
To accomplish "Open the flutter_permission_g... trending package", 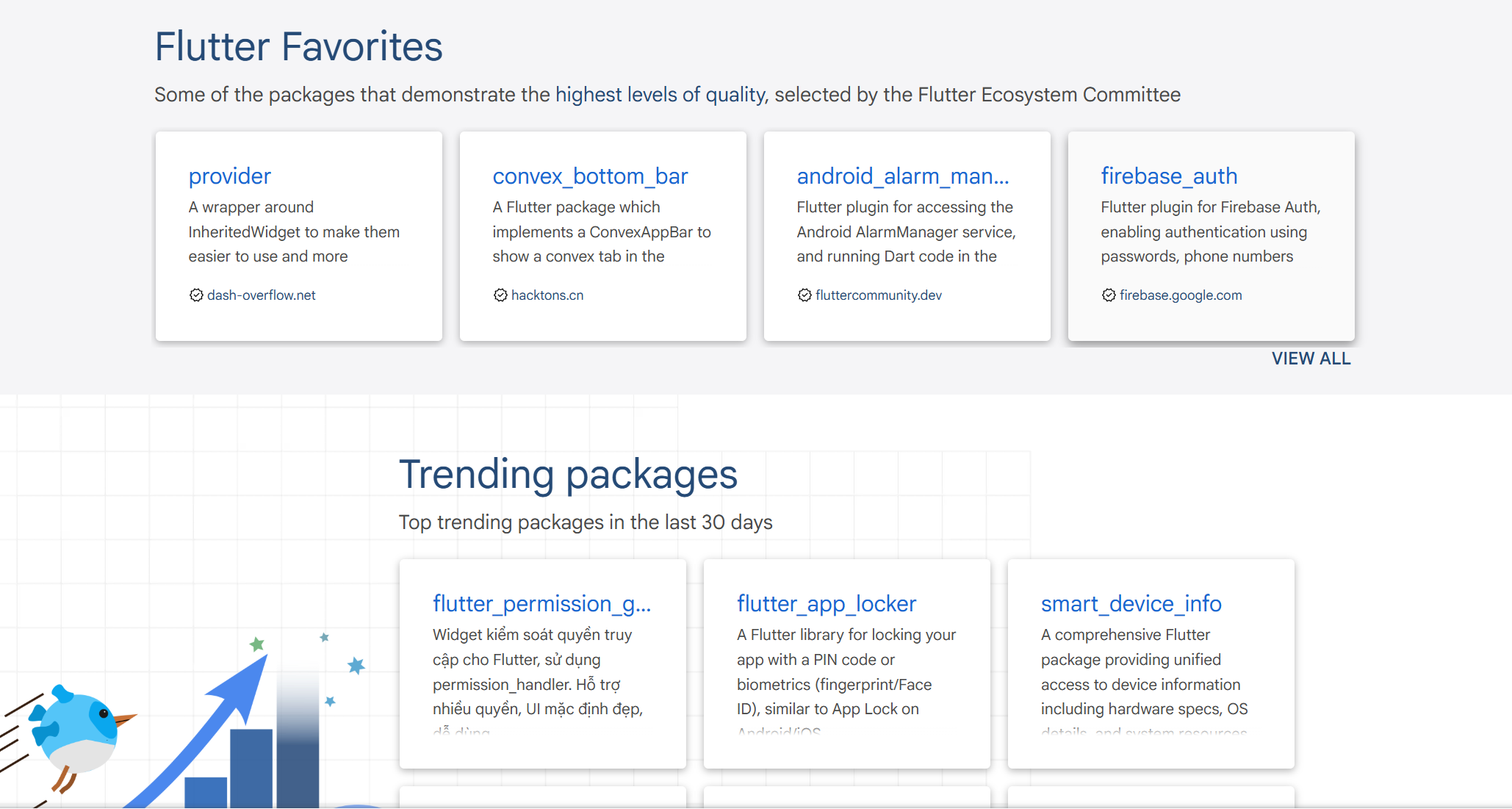I will coord(541,604).
